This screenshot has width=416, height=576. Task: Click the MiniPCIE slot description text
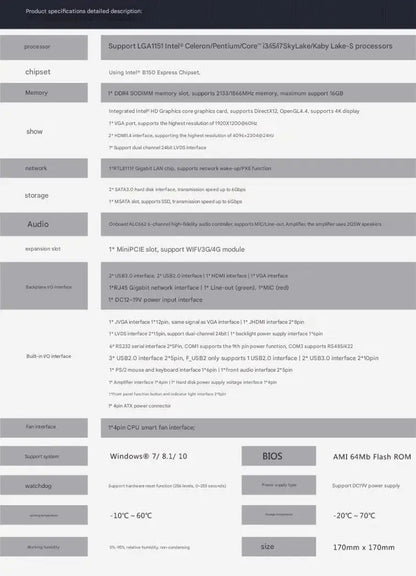coord(177,249)
